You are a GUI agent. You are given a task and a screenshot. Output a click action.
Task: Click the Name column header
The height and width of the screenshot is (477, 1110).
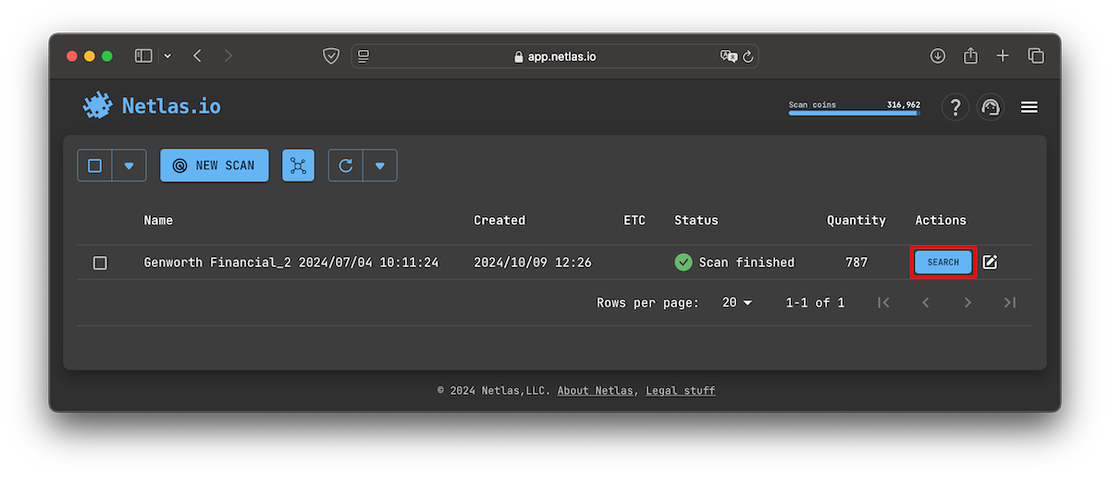click(x=158, y=220)
